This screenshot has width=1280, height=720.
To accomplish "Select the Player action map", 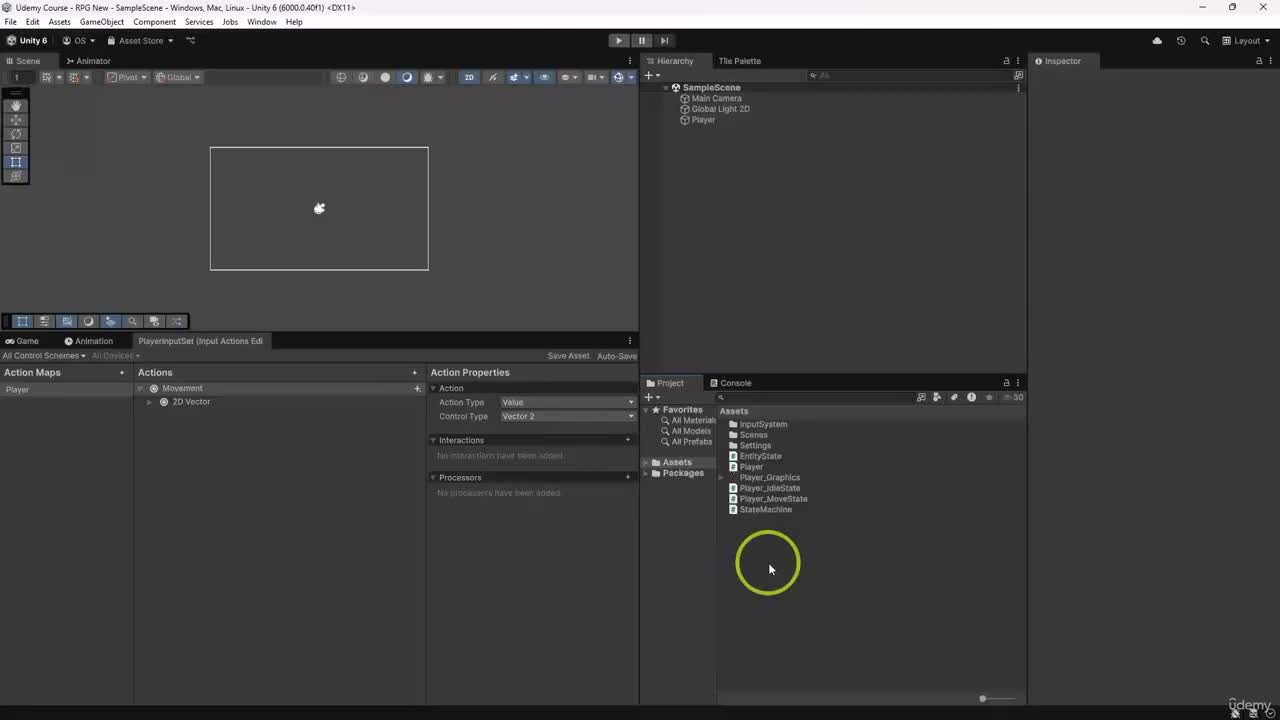I will click(x=67, y=389).
